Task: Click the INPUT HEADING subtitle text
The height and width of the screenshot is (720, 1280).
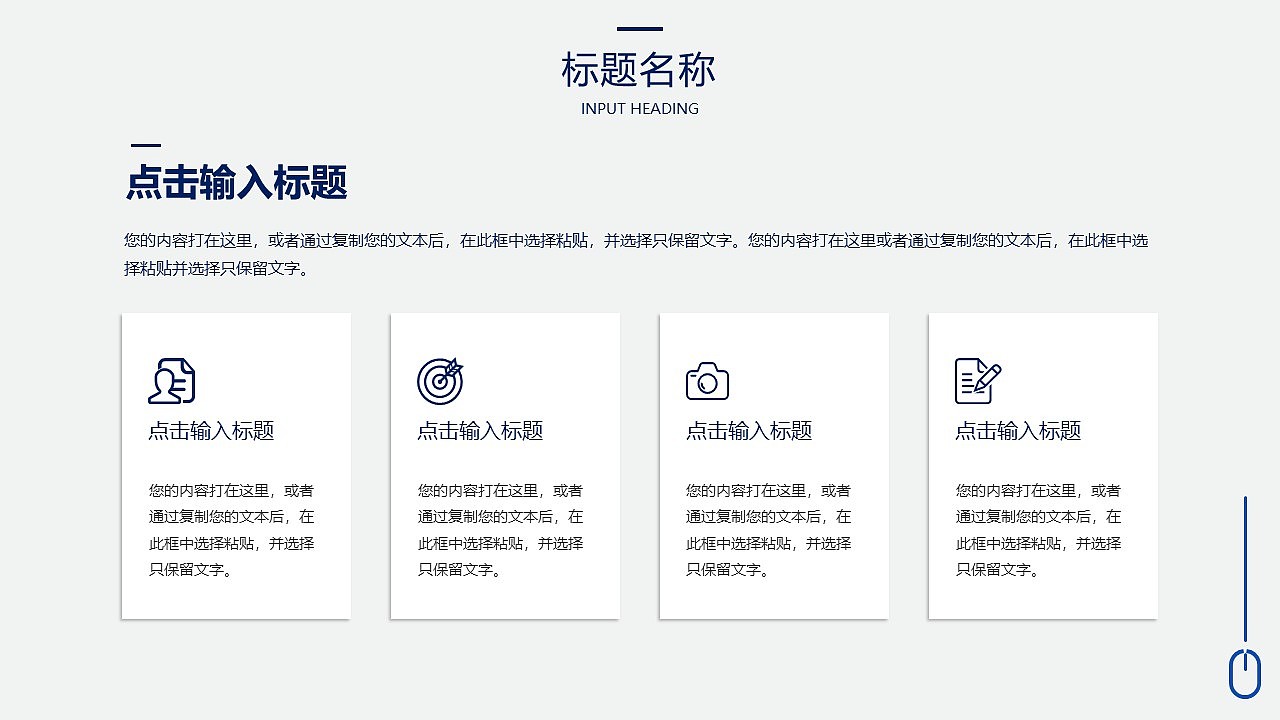Action: click(x=639, y=109)
